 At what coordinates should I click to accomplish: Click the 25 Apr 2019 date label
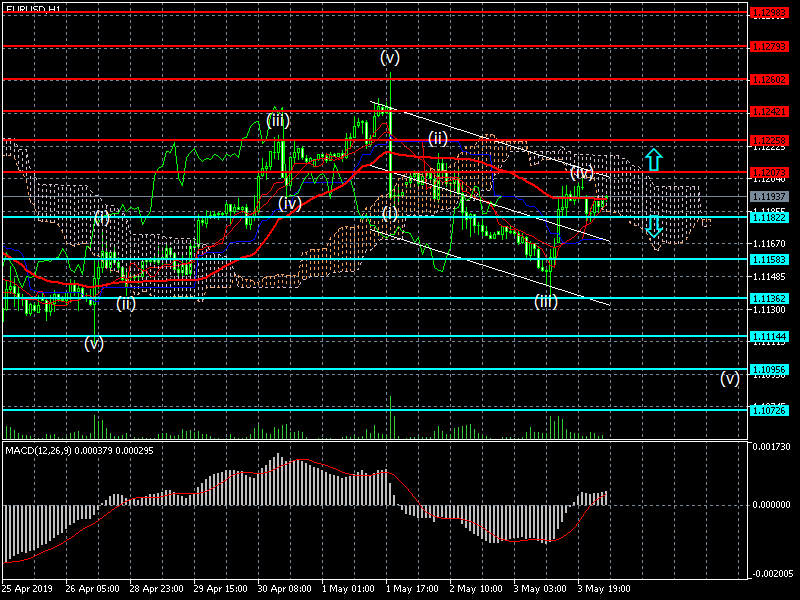point(27,589)
